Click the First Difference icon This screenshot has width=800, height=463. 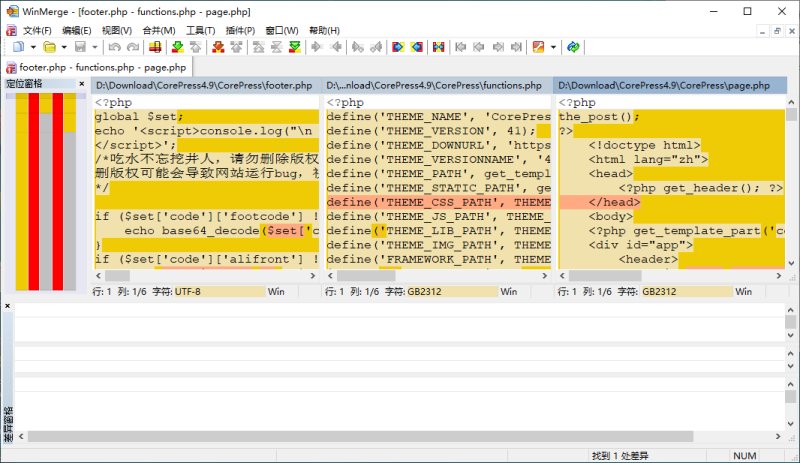(x=259, y=47)
